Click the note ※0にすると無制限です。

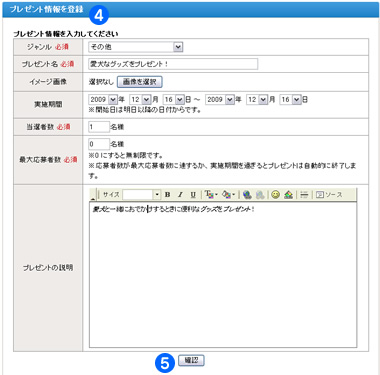click(x=126, y=155)
